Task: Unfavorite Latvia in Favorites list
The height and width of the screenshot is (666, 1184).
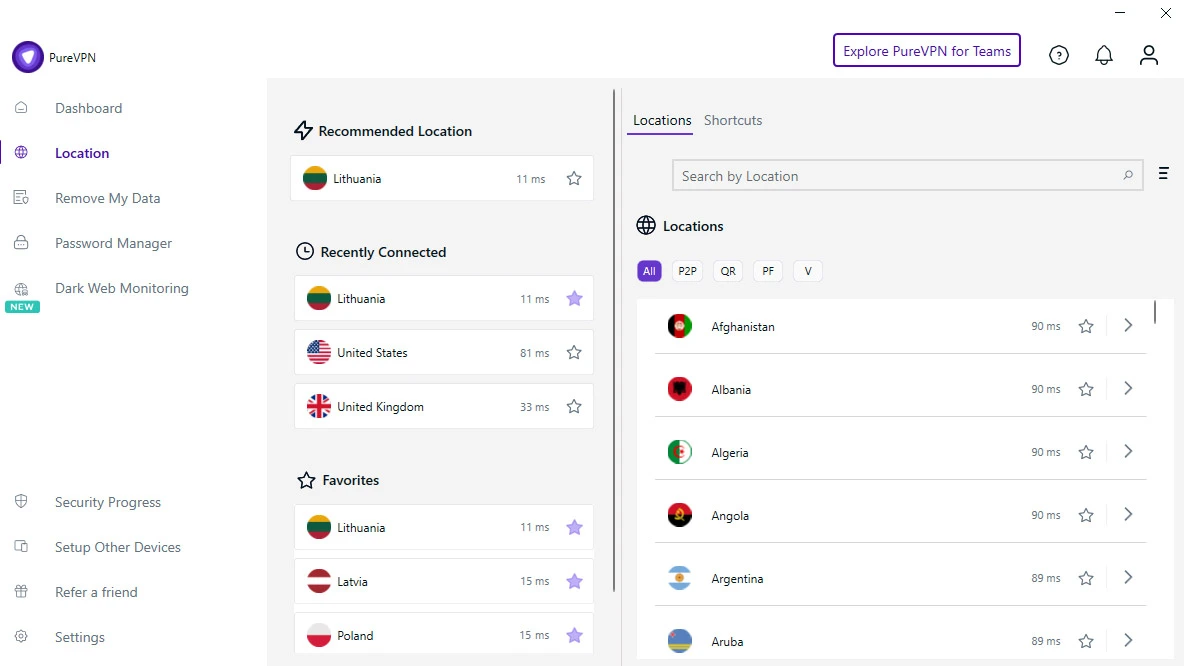Action: point(574,581)
